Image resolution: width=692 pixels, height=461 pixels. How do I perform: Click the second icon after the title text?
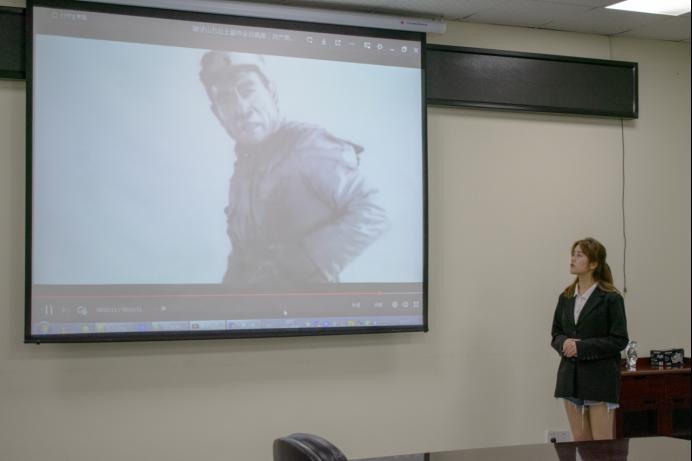coord(323,42)
